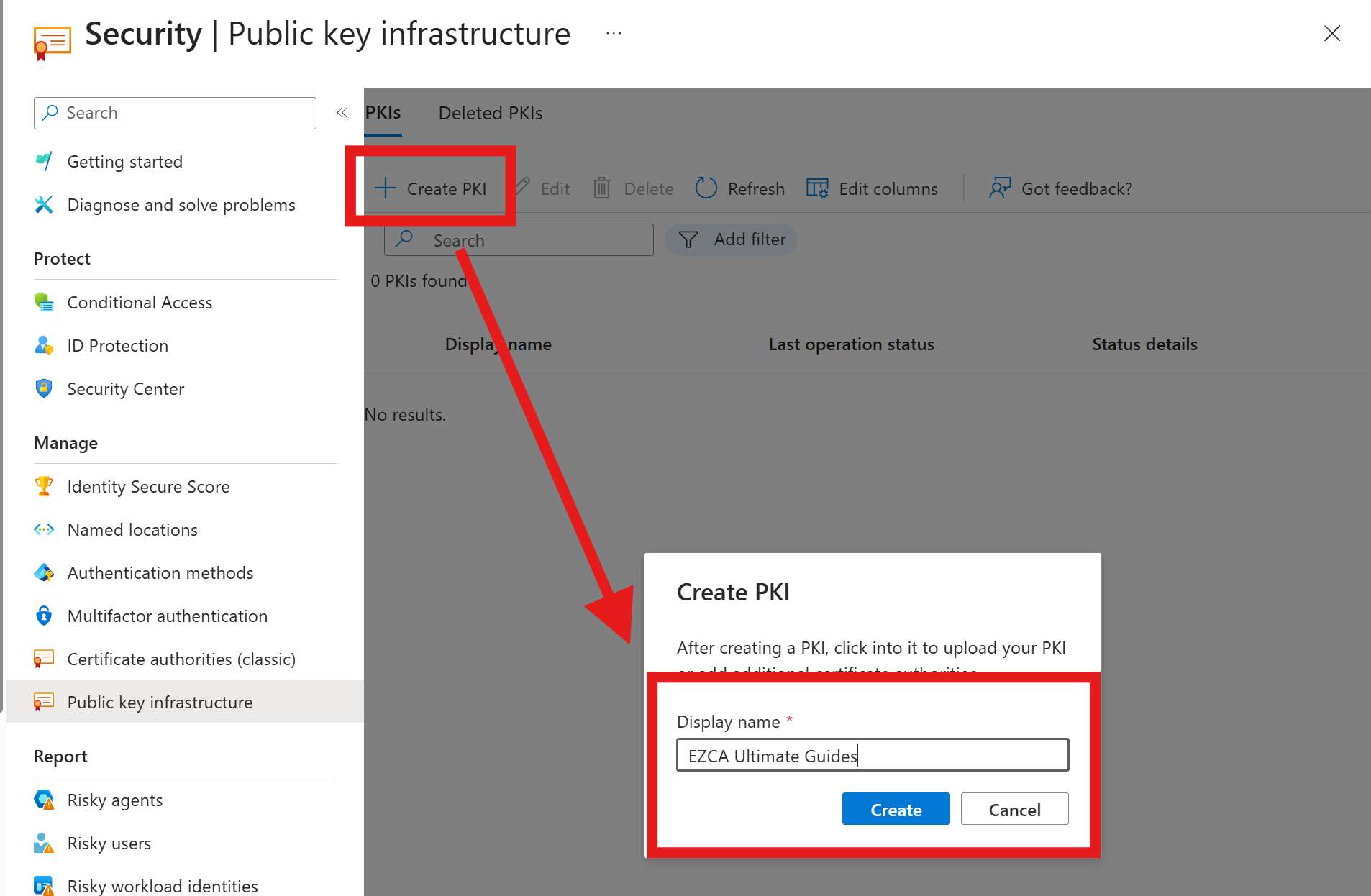
Task: Open the Security Center shield icon
Action: point(44,388)
